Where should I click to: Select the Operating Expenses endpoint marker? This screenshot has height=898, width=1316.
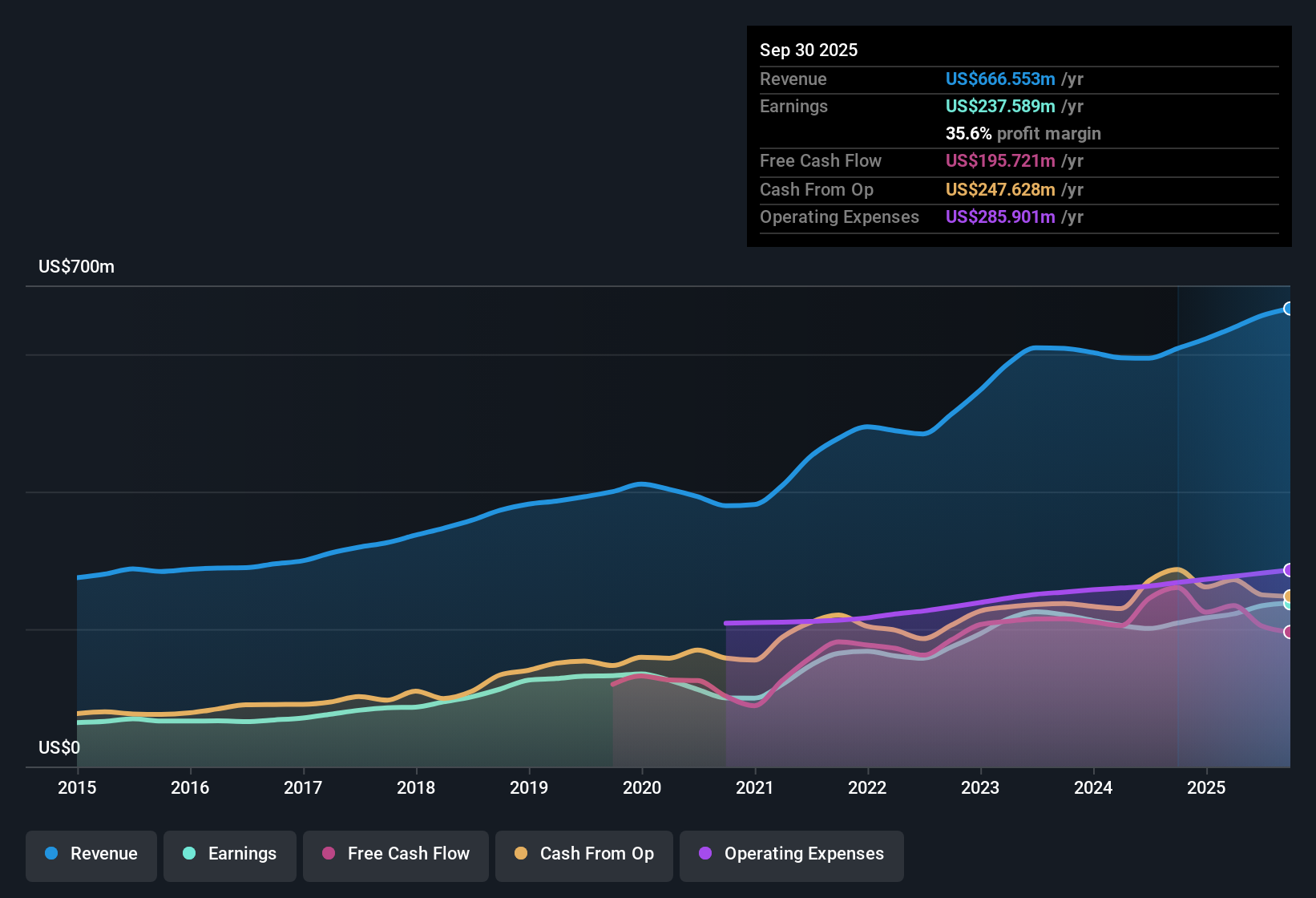point(1289,570)
